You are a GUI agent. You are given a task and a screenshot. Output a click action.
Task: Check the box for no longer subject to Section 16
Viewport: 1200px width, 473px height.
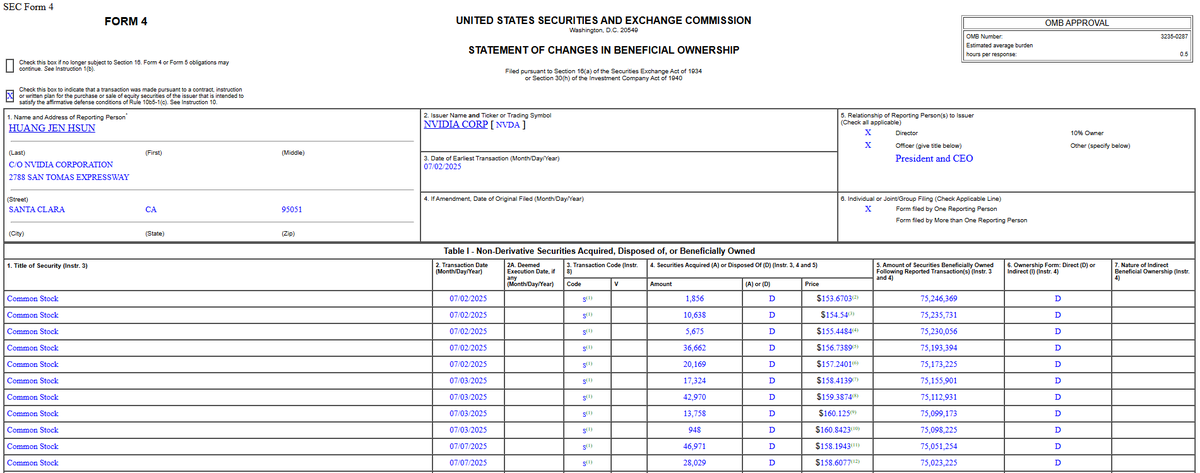tap(10, 65)
